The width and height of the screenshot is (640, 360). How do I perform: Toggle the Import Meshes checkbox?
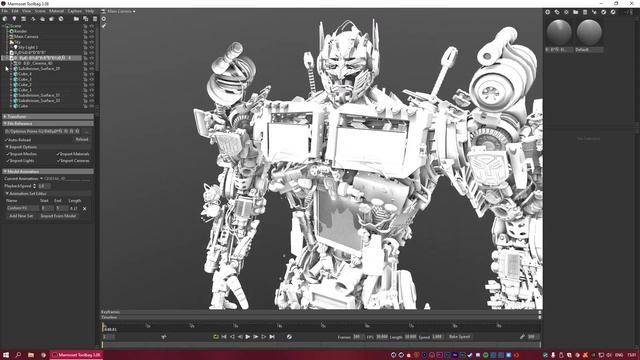point(8,154)
